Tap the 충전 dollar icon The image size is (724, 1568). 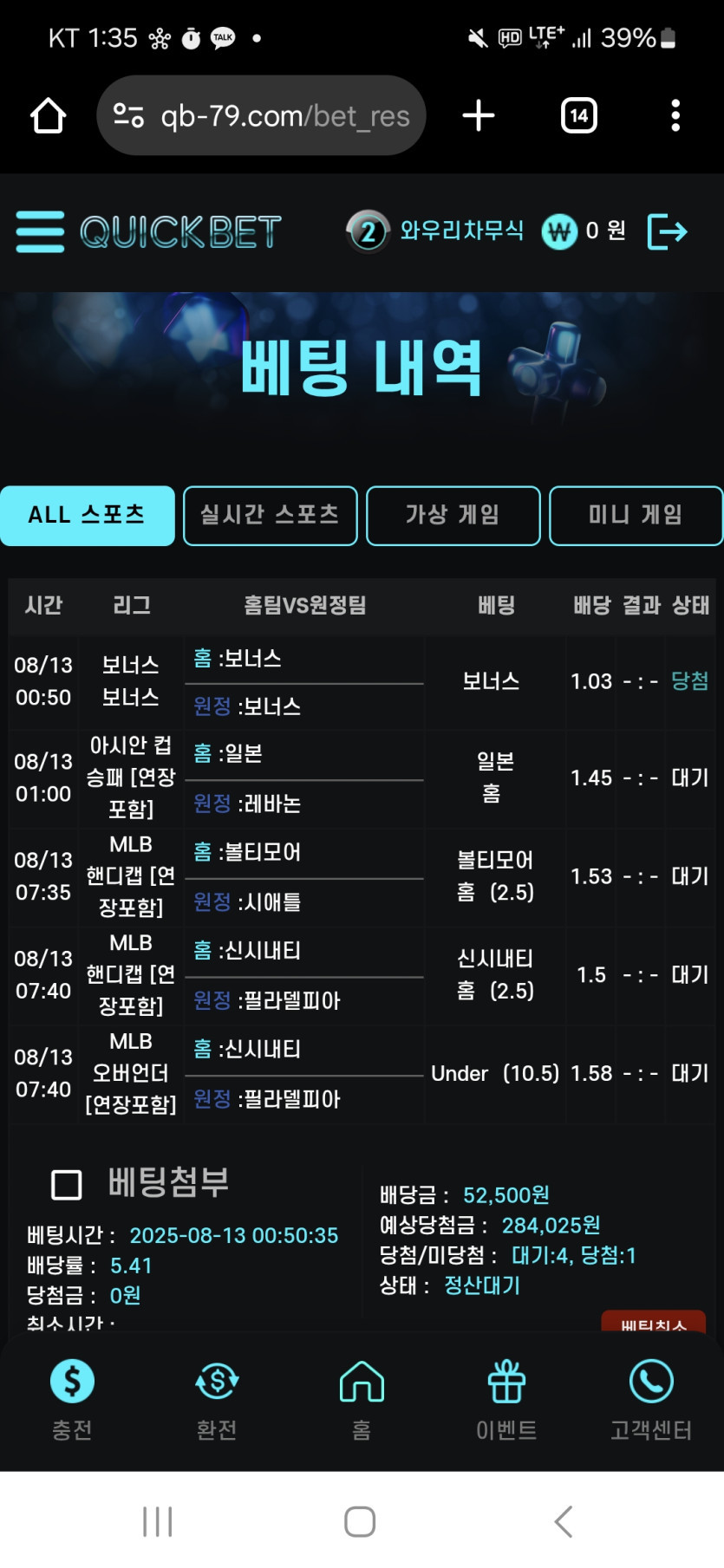(72, 1381)
